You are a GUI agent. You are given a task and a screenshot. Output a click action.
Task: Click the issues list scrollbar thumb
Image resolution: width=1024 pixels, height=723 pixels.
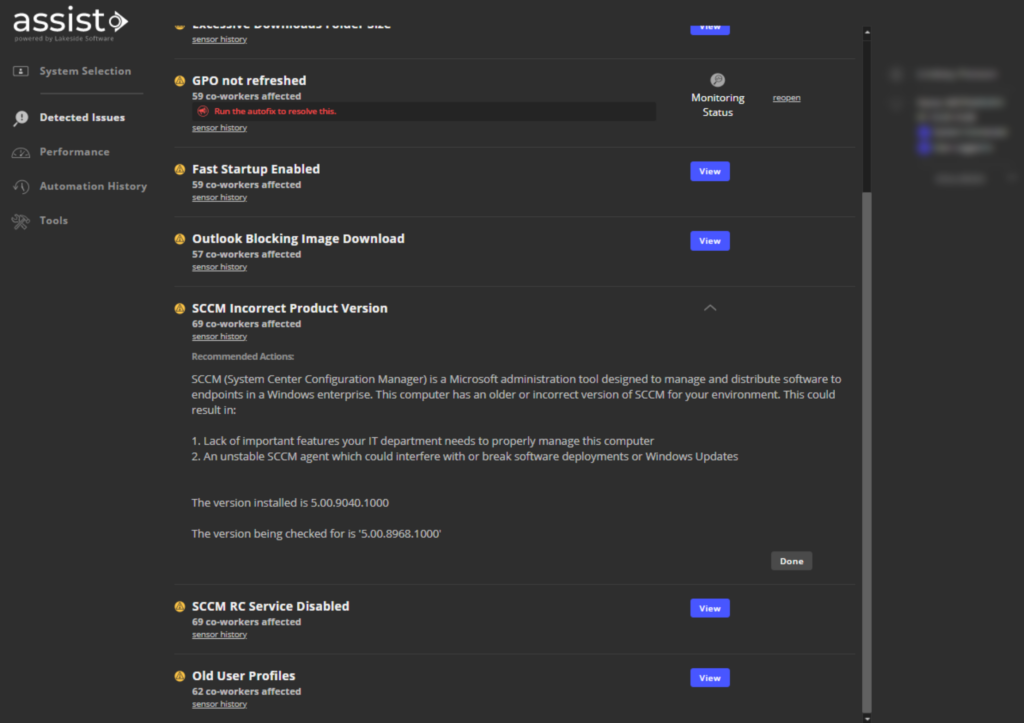[867, 452]
